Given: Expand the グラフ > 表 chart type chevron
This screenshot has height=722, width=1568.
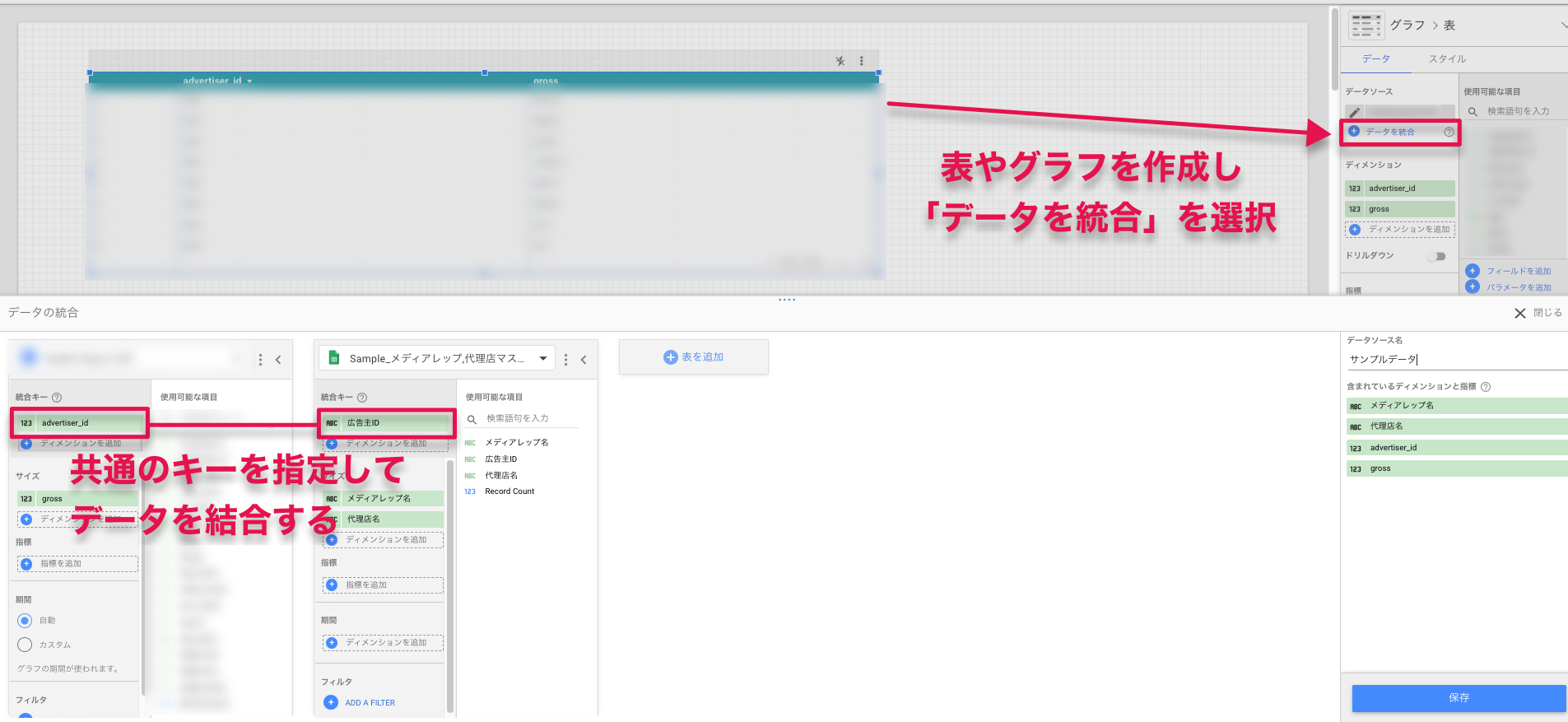Looking at the screenshot, I should [x=1563, y=26].
